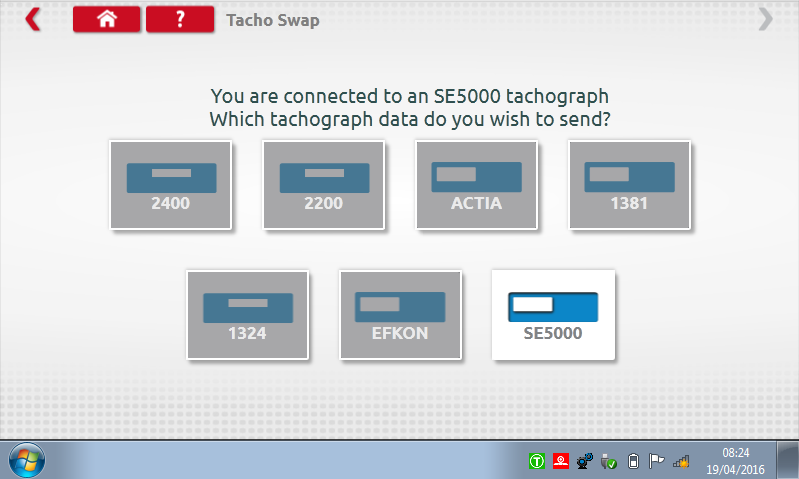Screen dimensions: 799x479
Task: Click the red tray icon
Action: click(561, 461)
